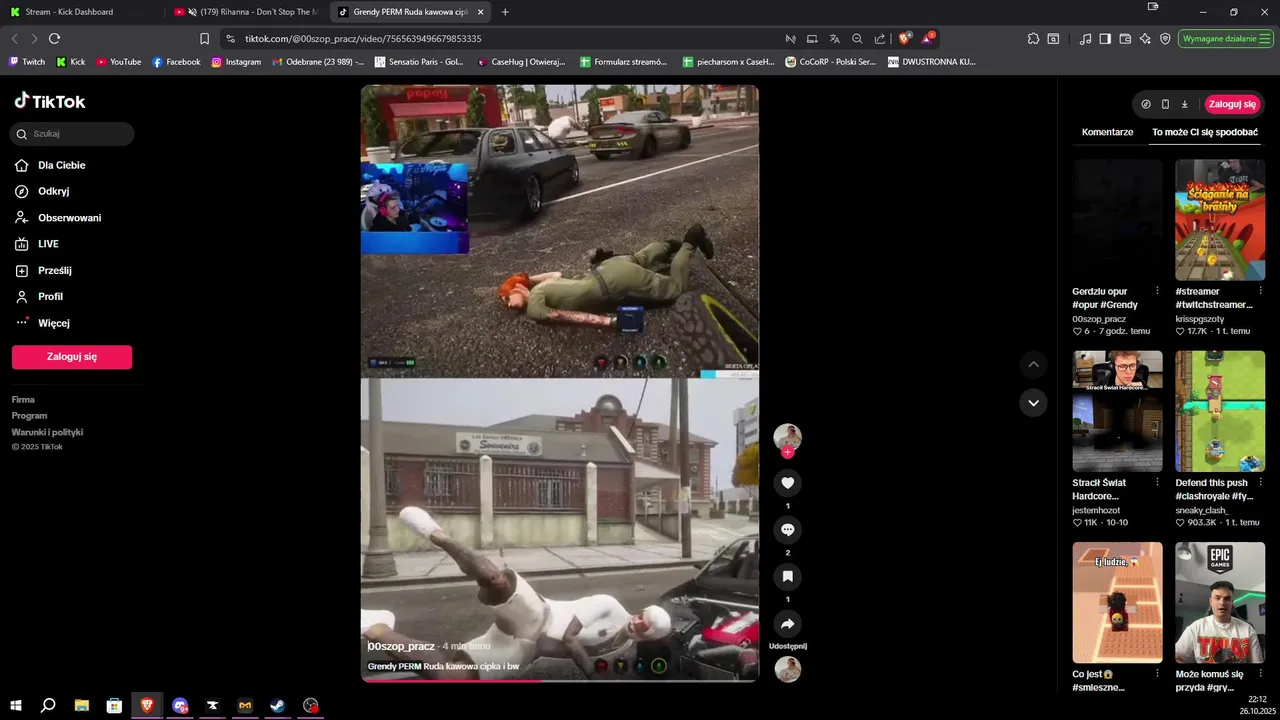Click the coins compass icon in top pill

click(1146, 104)
